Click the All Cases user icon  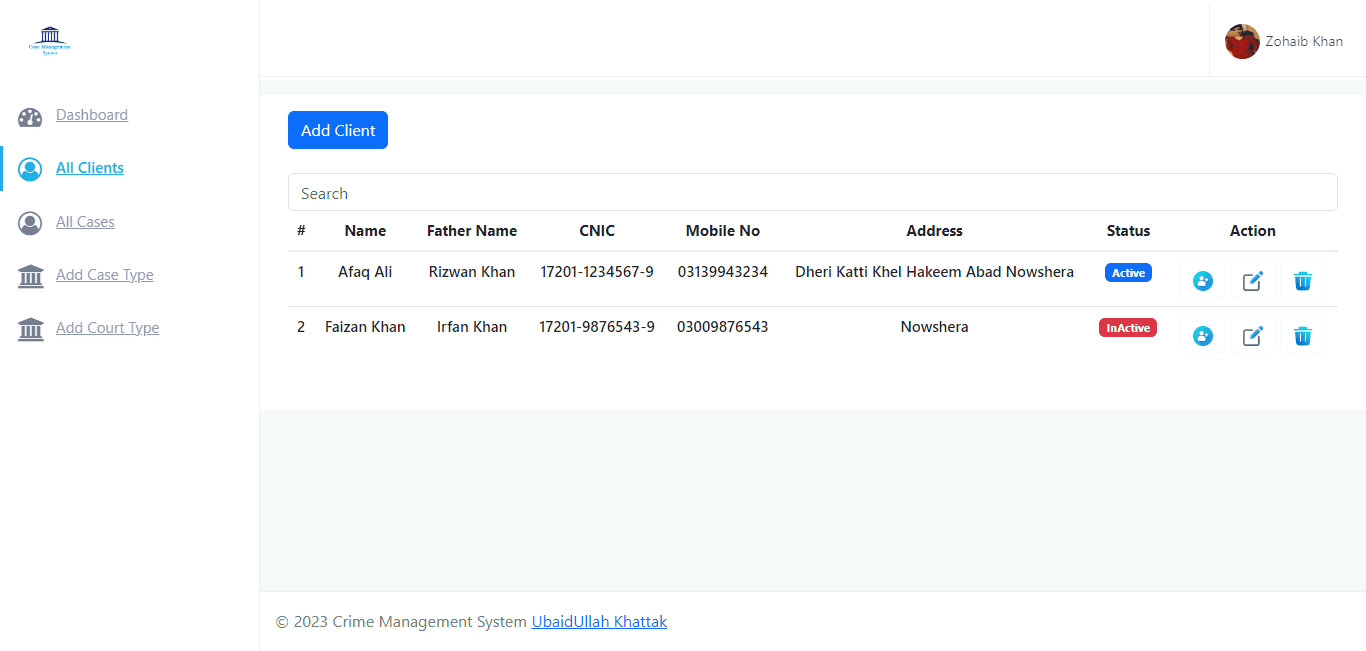point(30,223)
